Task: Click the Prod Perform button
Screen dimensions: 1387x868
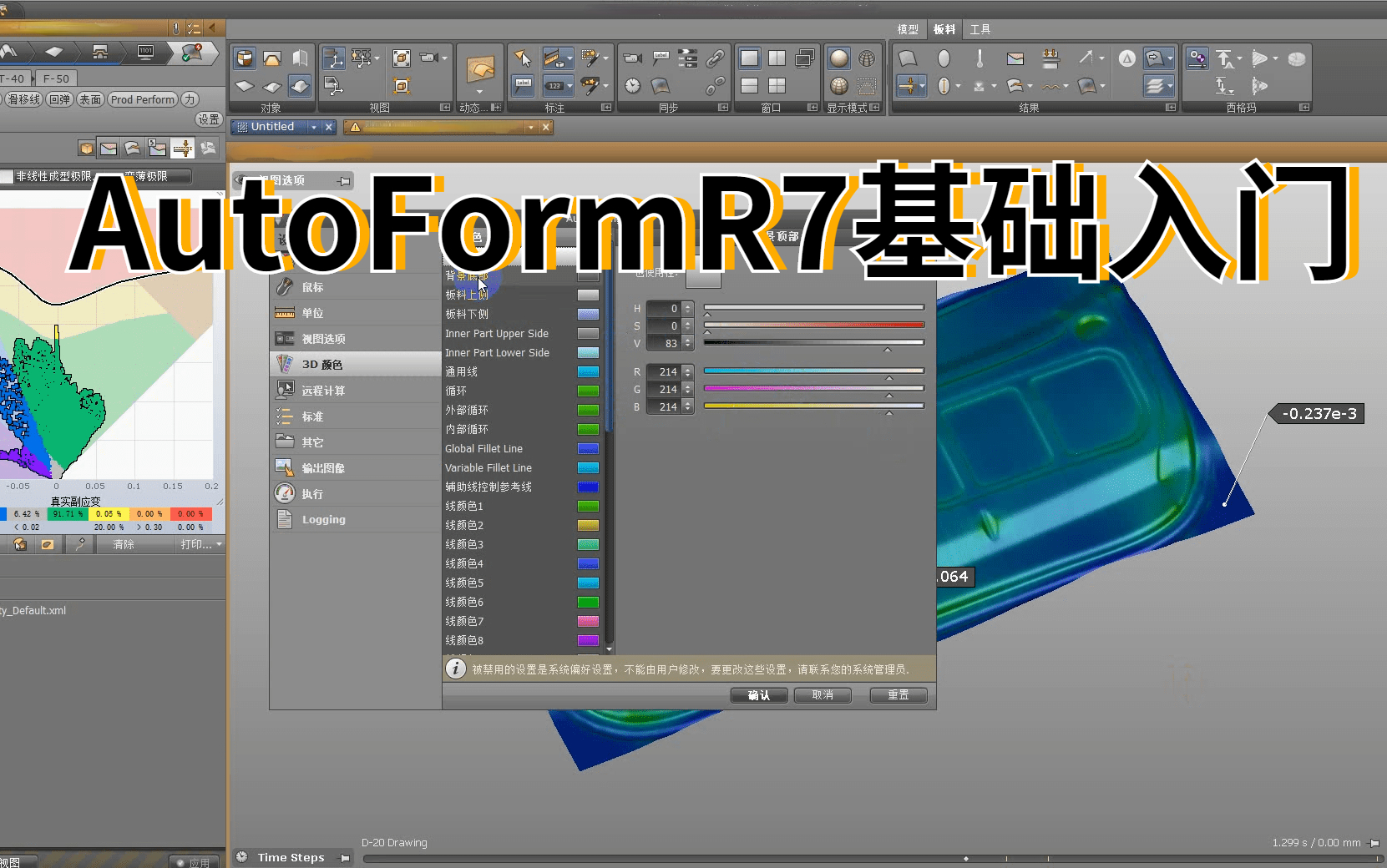Action: tap(142, 99)
